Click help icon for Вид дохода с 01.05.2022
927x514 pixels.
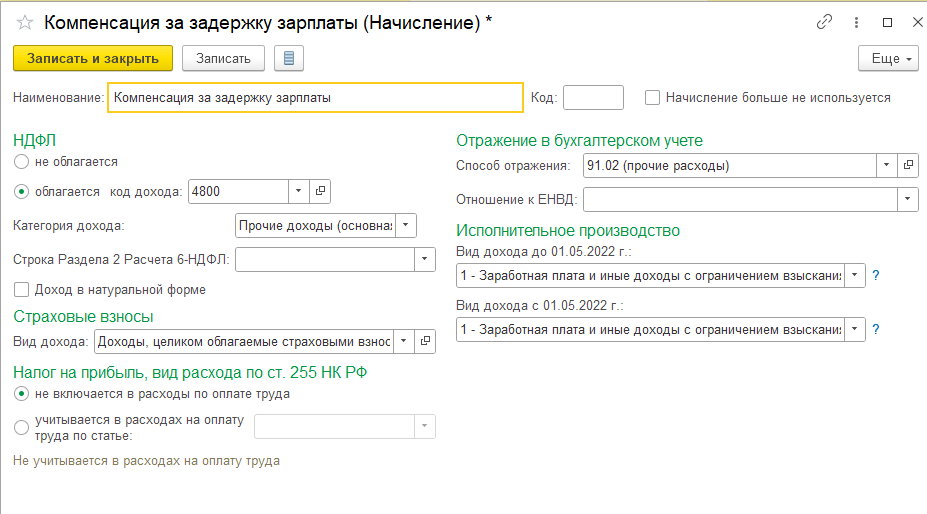tap(876, 328)
